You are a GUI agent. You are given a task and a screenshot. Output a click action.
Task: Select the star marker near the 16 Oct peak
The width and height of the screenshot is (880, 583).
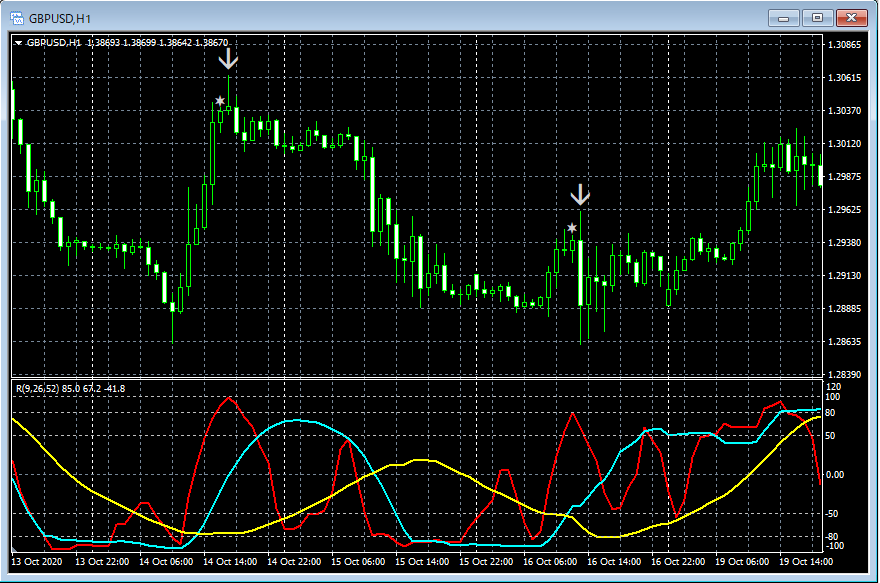coord(571,228)
